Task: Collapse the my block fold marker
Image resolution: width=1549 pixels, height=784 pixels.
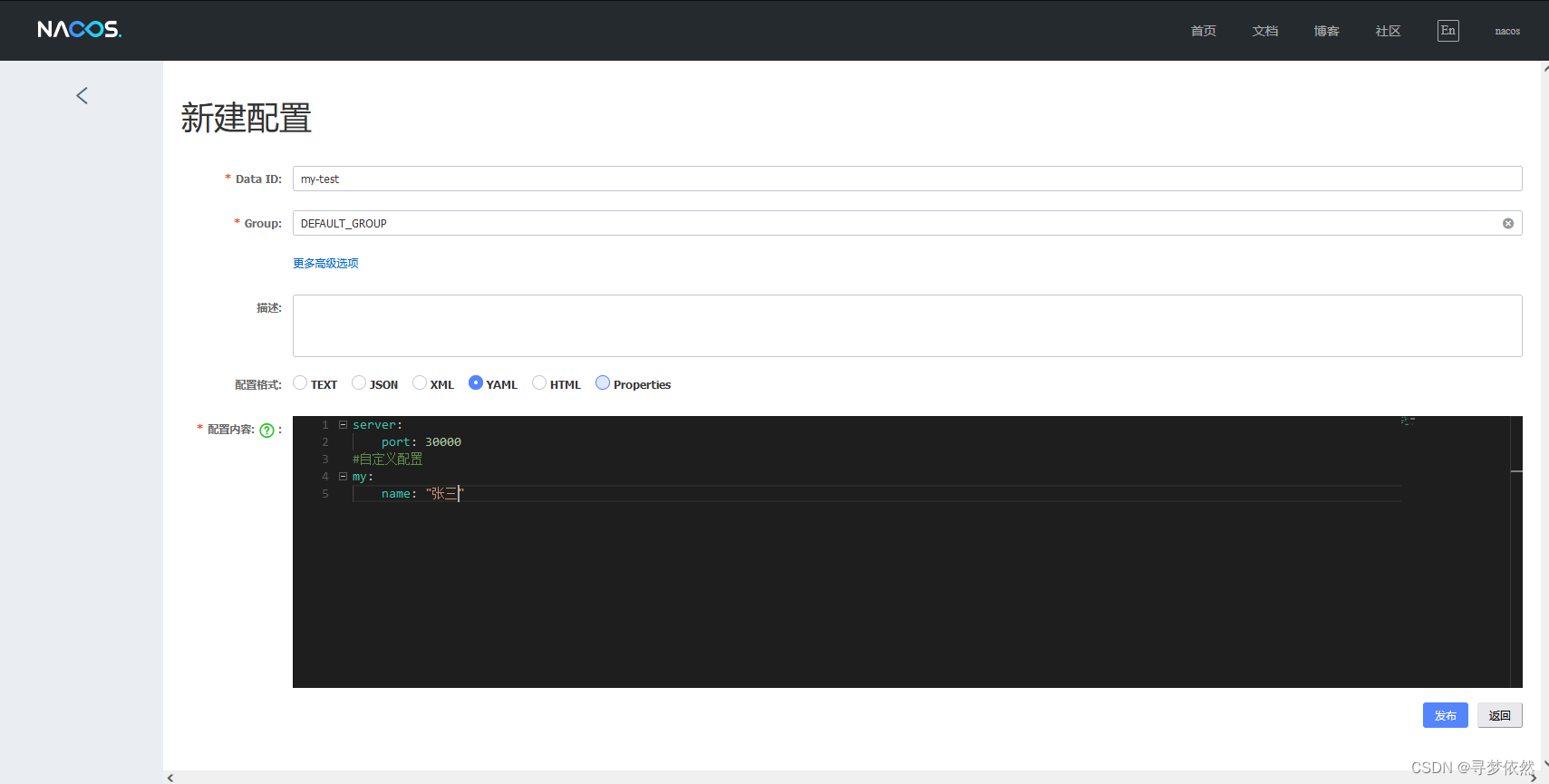Action: [343, 476]
